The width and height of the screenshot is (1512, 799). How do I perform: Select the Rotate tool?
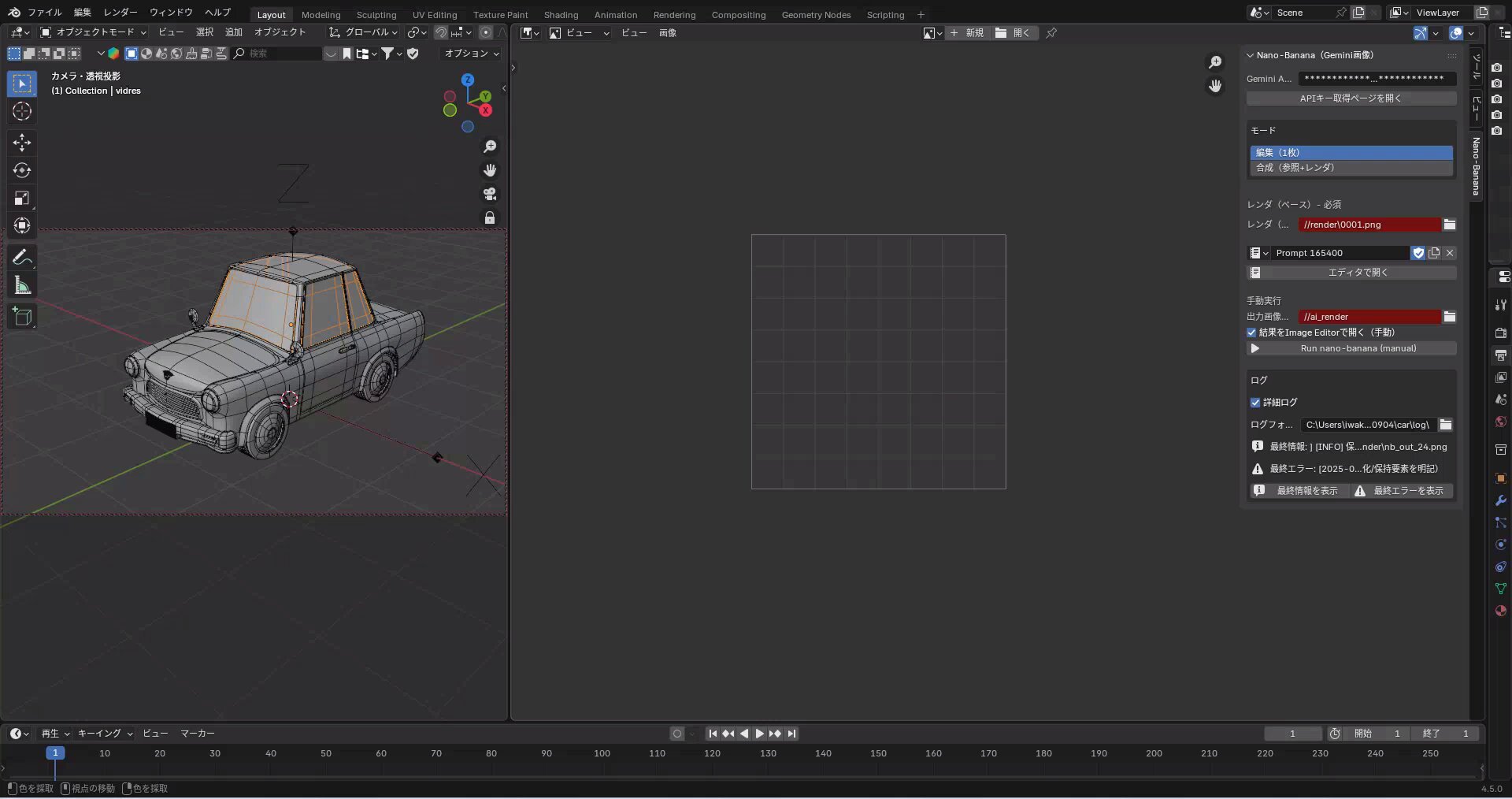(x=22, y=170)
